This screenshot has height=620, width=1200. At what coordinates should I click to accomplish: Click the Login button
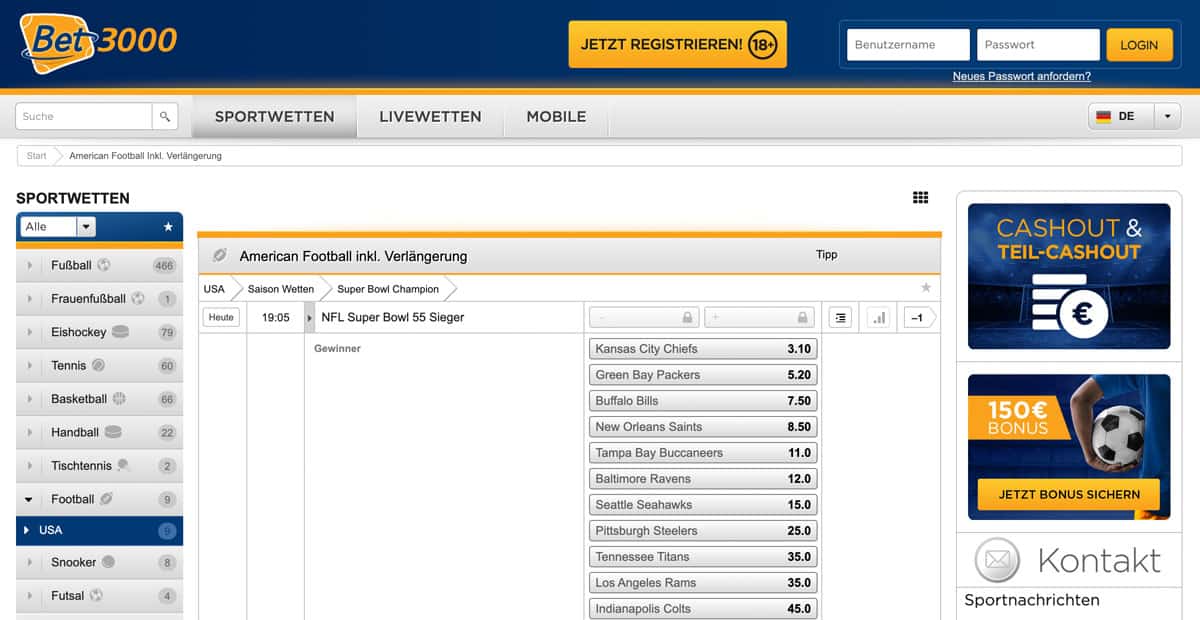[1139, 45]
